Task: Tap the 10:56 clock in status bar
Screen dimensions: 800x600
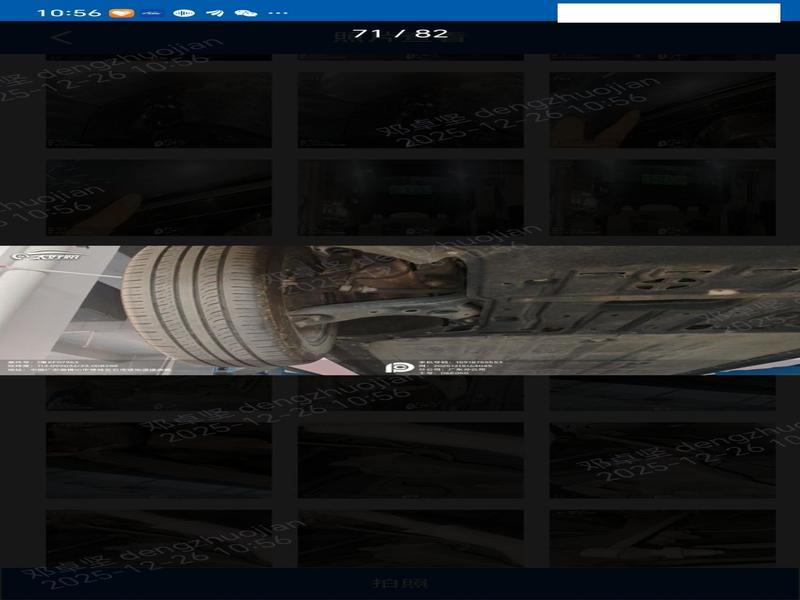Action: click(68, 13)
